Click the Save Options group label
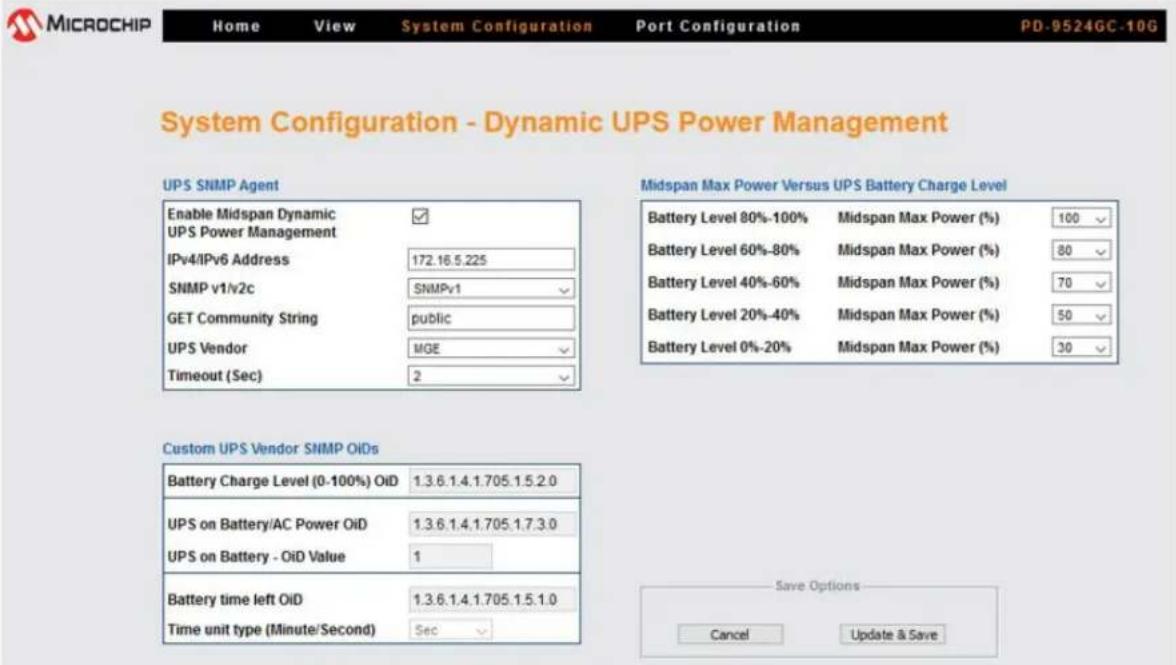 tap(818, 586)
